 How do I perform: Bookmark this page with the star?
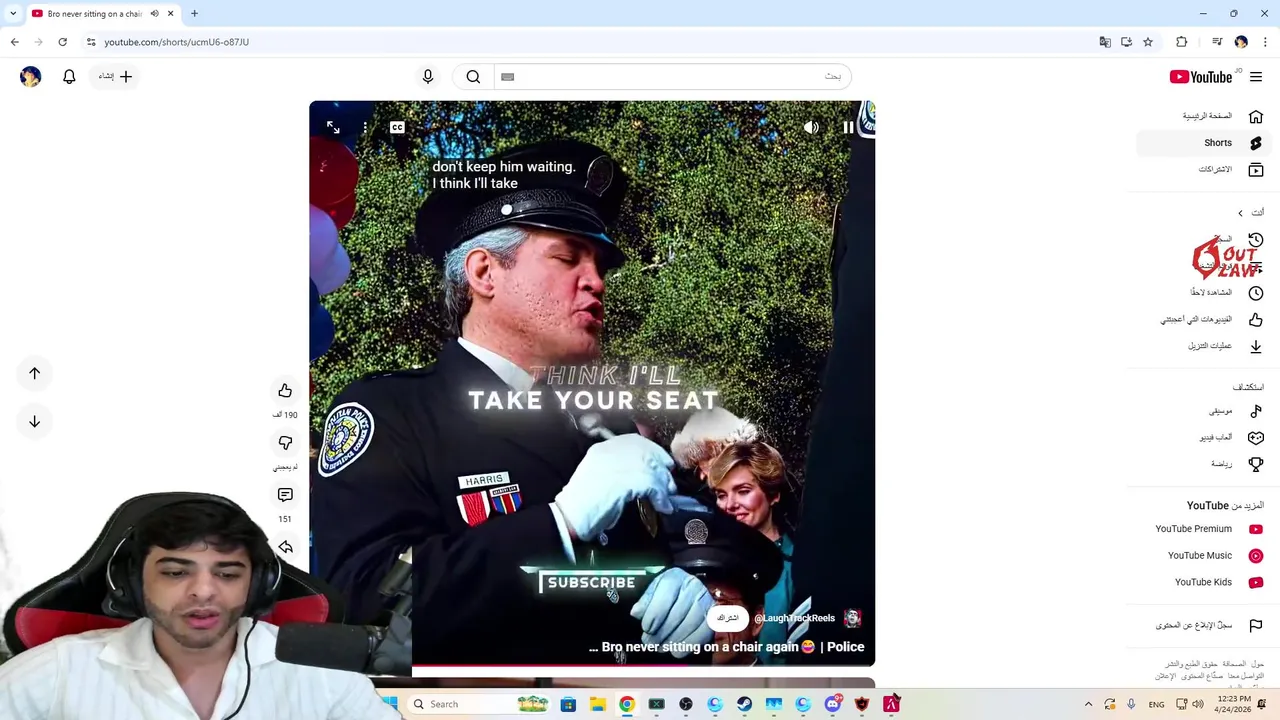pyautogui.click(x=1148, y=42)
